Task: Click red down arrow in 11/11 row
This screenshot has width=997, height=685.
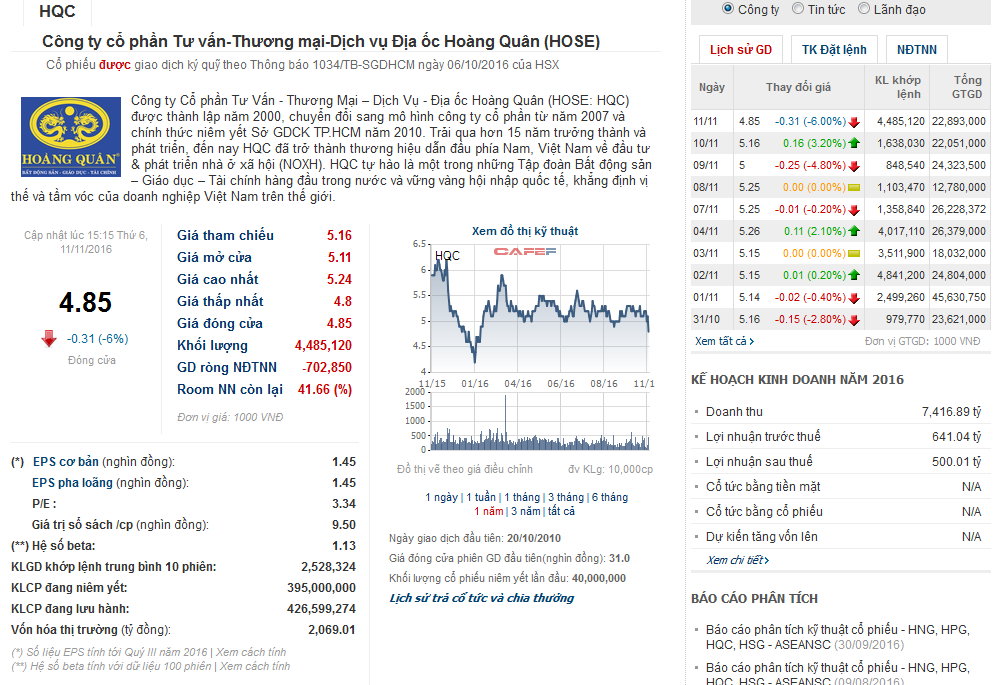Action: click(854, 121)
